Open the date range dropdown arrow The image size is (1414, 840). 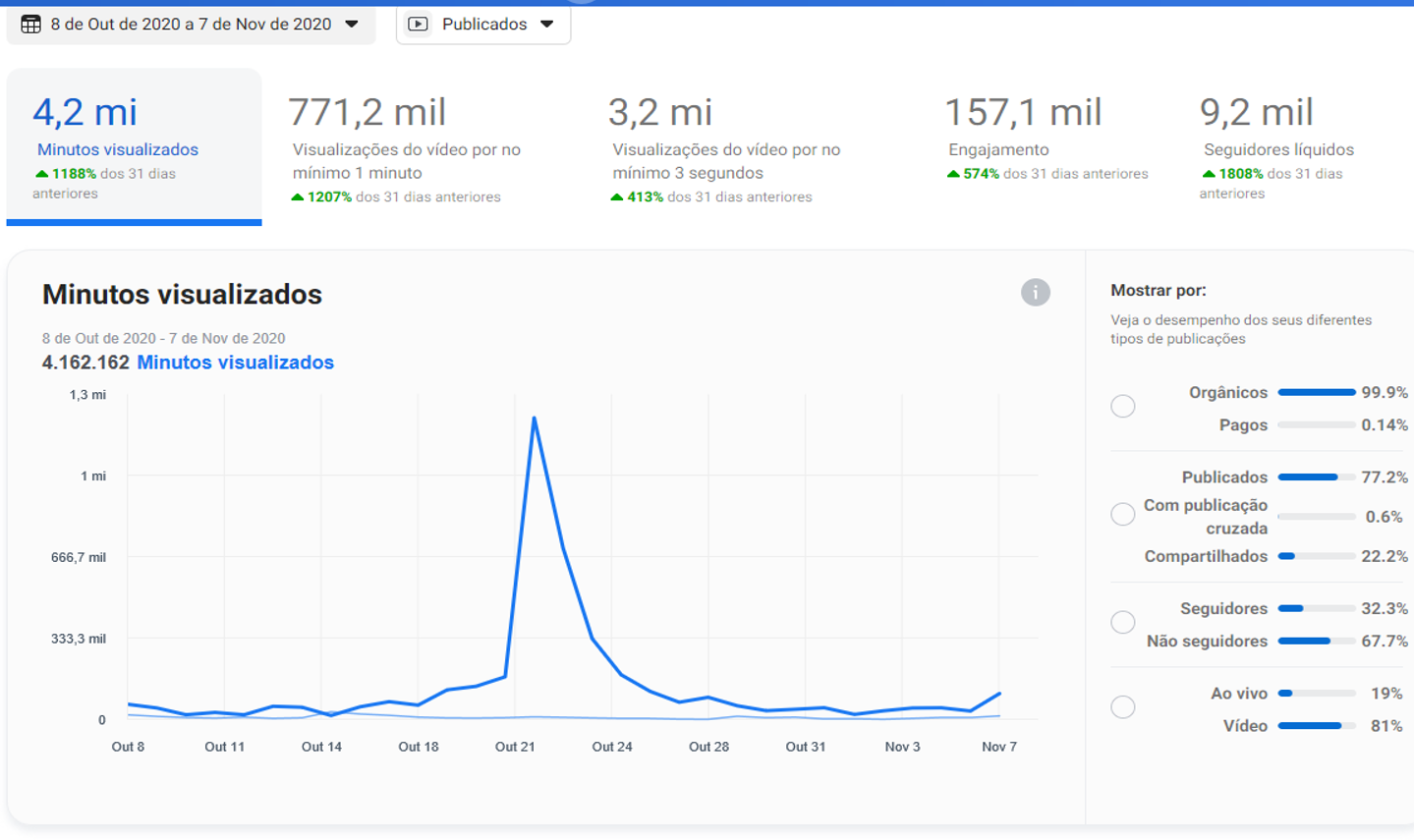(352, 24)
